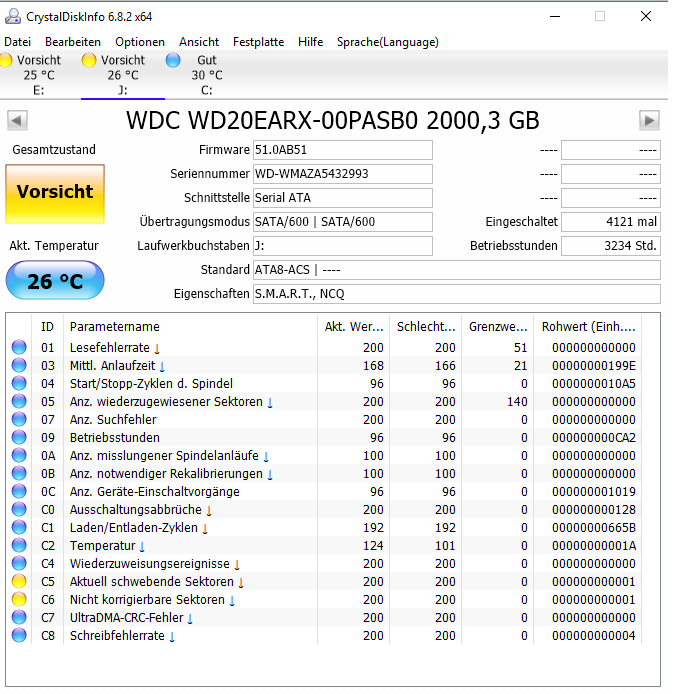Open the Optionen menu
This screenshot has height=694, width=700.
click(140, 42)
